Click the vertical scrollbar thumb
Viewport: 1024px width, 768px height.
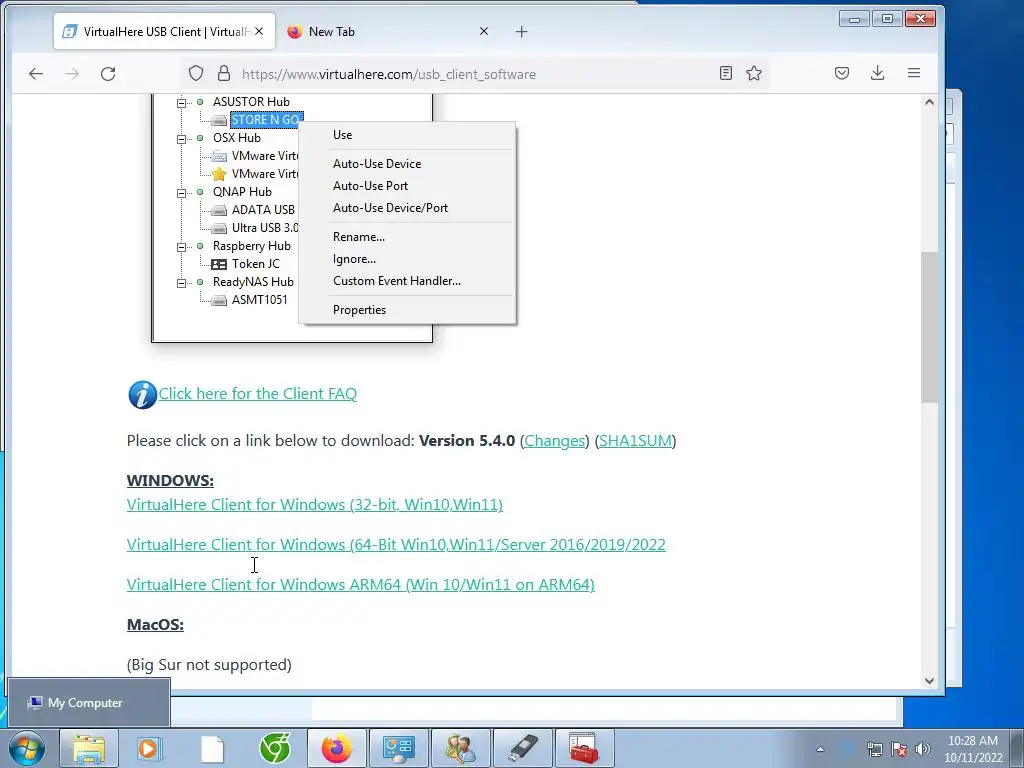pos(929,327)
